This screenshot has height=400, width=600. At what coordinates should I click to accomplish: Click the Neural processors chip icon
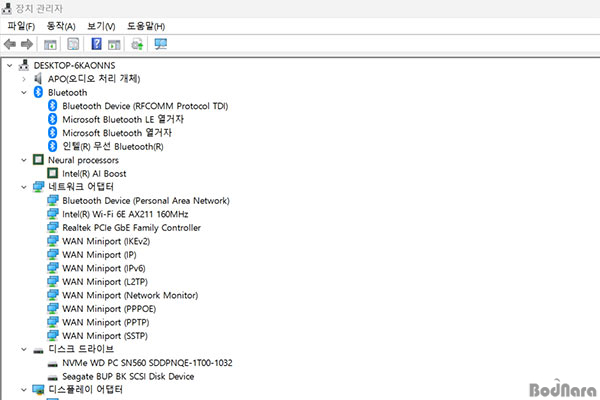pyautogui.click(x=38, y=159)
